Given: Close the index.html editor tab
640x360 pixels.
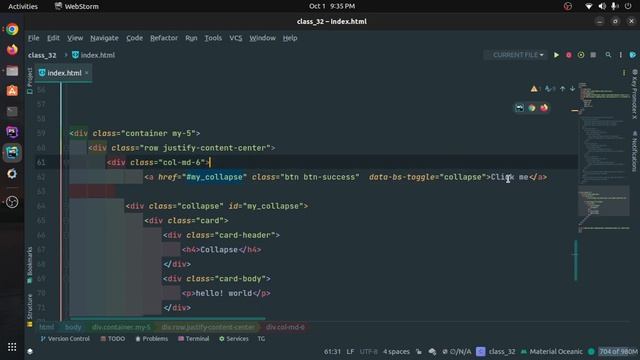Looking at the screenshot, I should 87,73.
